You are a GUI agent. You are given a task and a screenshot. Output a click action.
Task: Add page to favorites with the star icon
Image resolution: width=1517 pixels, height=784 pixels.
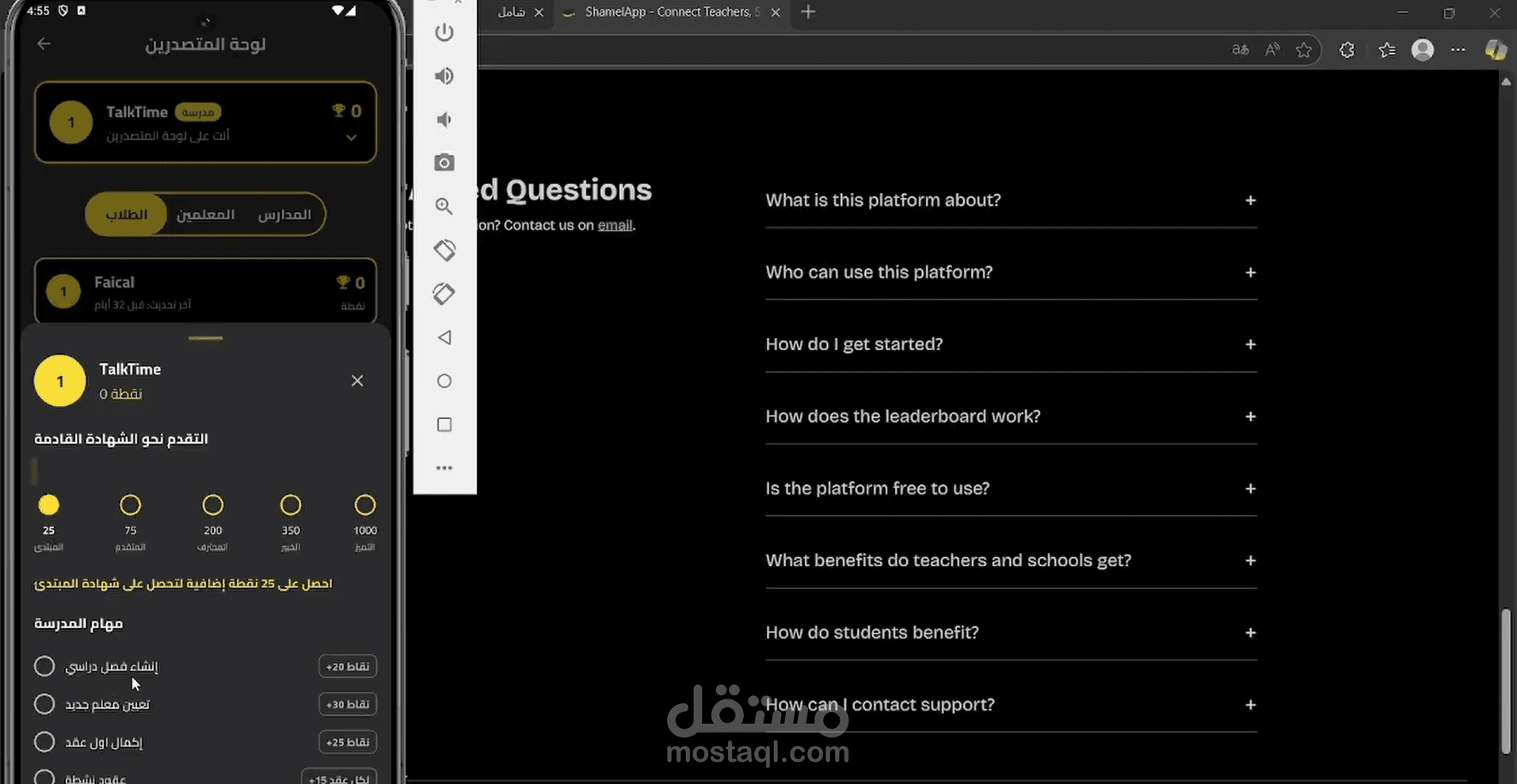[1304, 50]
